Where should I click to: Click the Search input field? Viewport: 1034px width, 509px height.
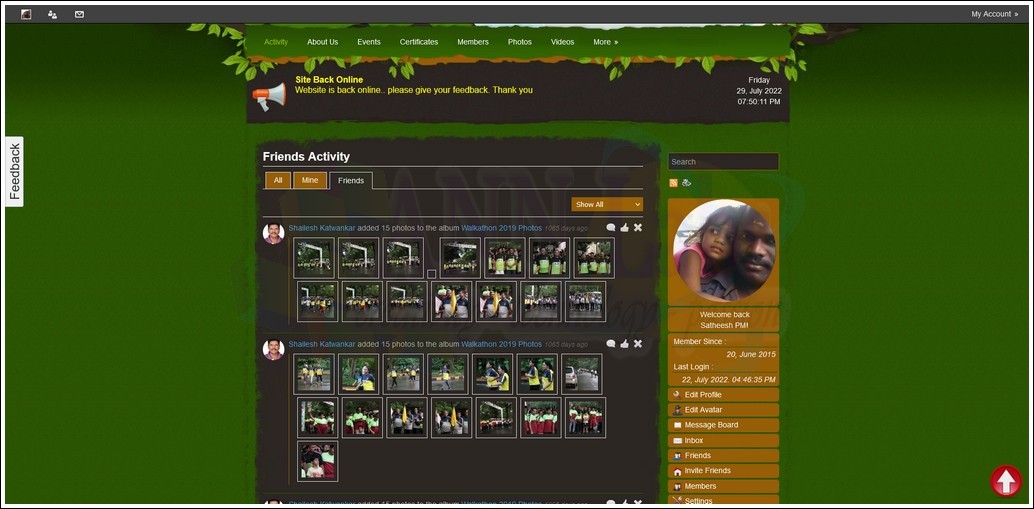[x=723, y=161]
